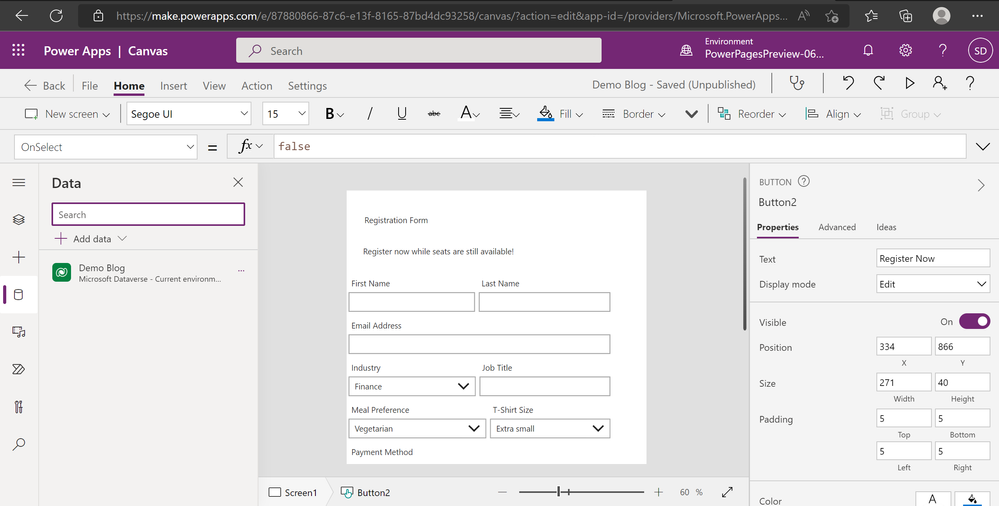Viewport: 999px width, 506px height.
Task: Click the zoom in plus button
Action: [x=658, y=492]
